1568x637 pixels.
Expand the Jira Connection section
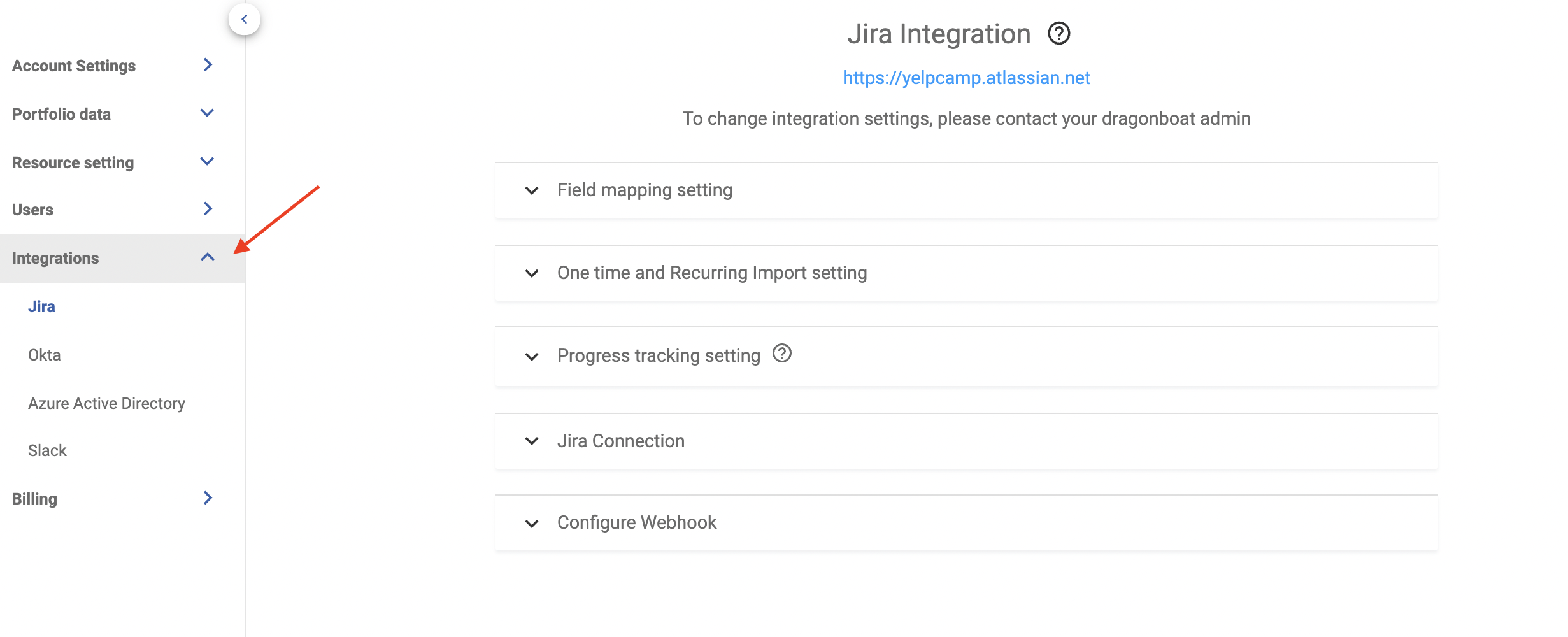tap(532, 441)
